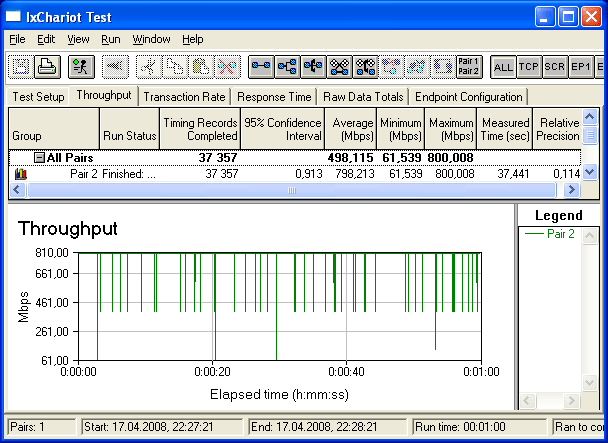Click the Print toolbar icon
608x443 pixels.
click(x=47, y=67)
